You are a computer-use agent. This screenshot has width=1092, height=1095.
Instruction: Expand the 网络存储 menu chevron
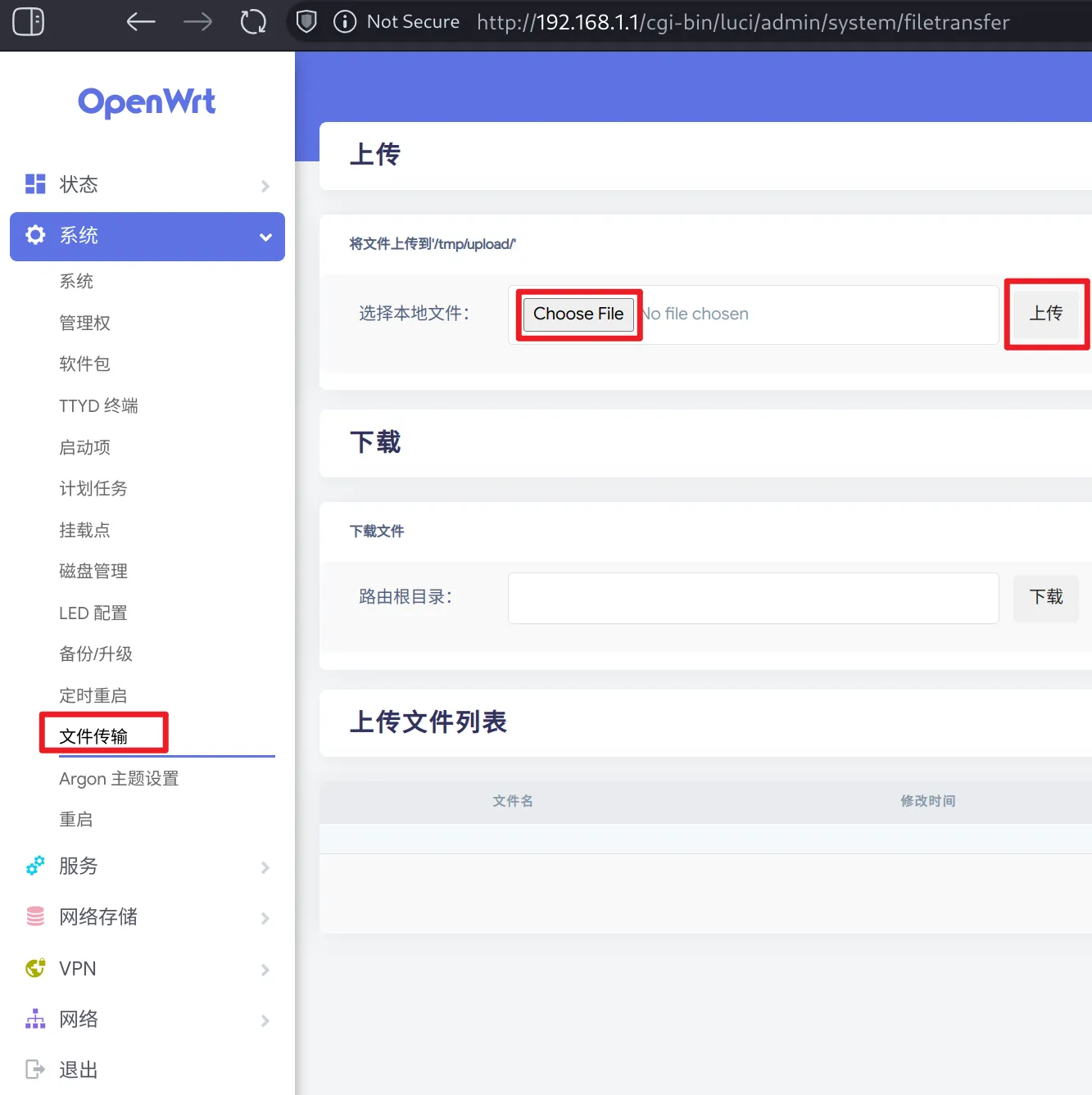point(265,918)
